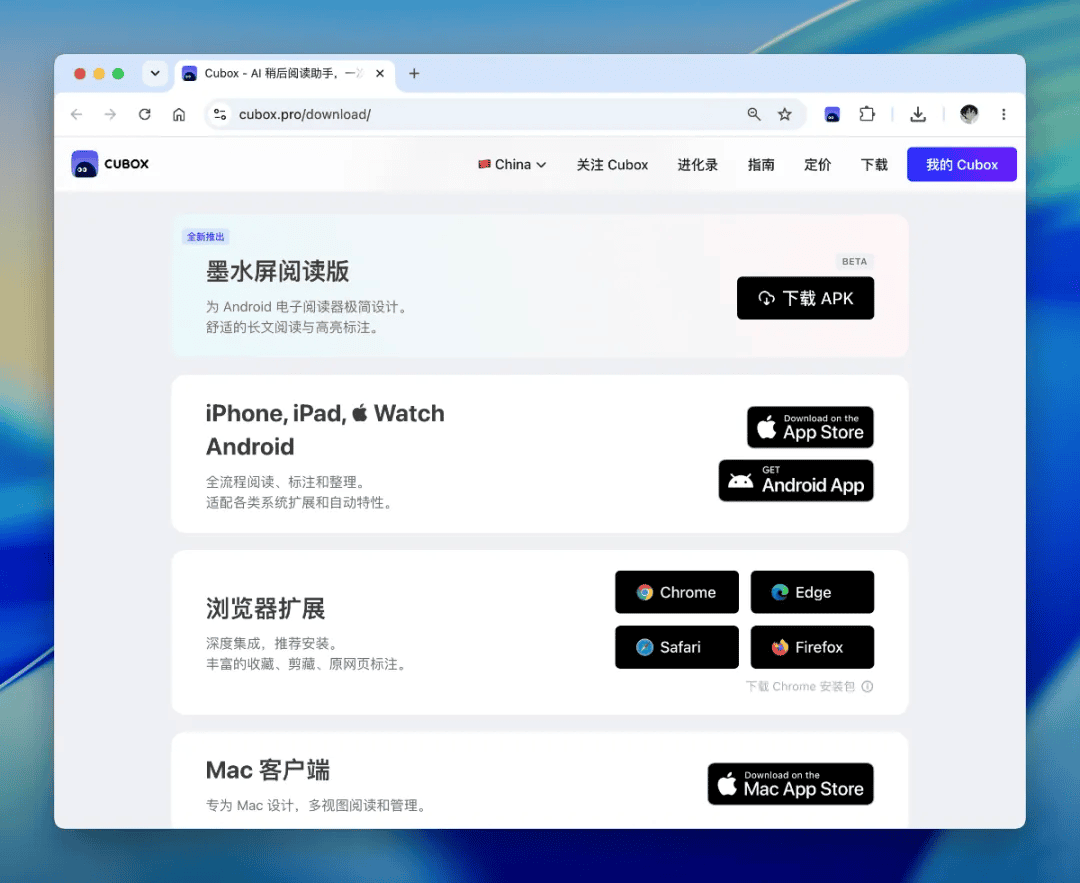The image size is (1080, 883).
Task: Close the Cubox tab
Action: click(380, 74)
